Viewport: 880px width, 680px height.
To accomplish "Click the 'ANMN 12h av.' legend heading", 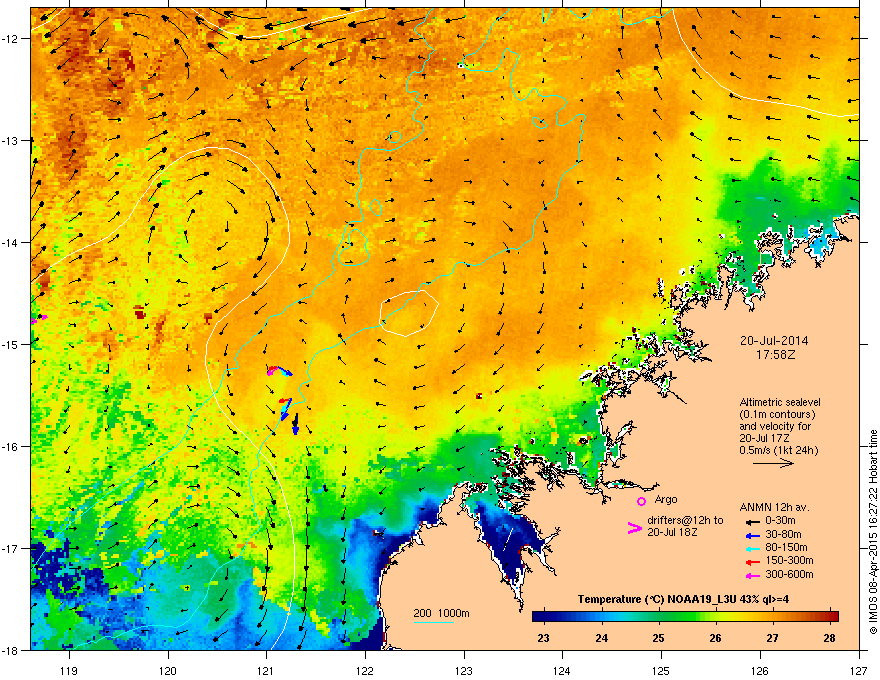I will 774,507.
